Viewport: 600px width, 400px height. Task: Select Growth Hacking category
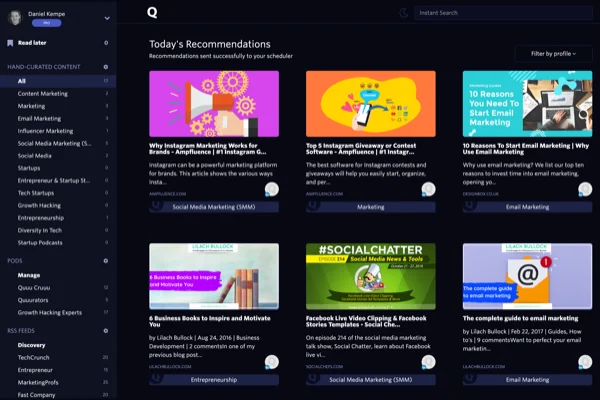coord(58,206)
